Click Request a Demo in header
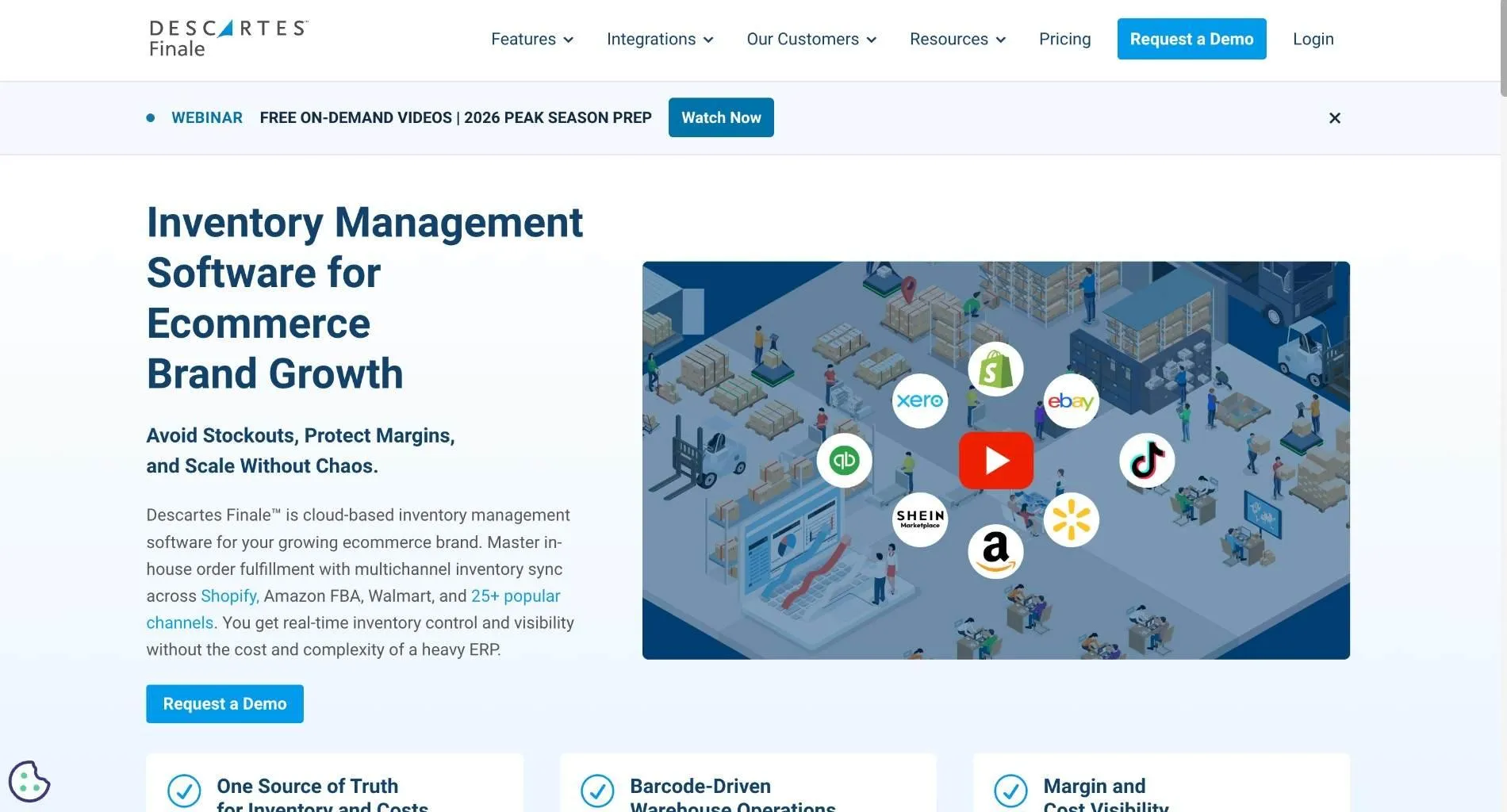Image resolution: width=1507 pixels, height=812 pixels. [1191, 39]
